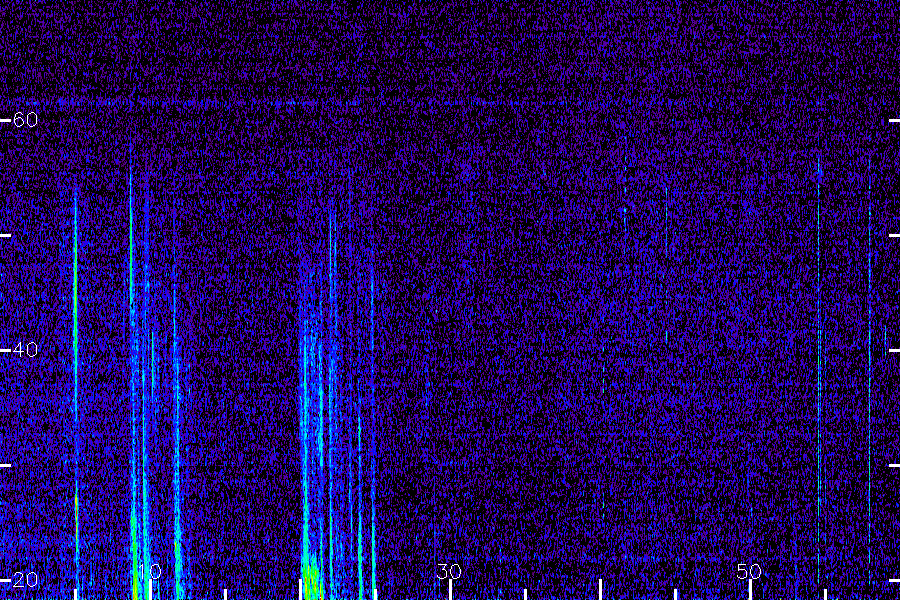Image resolution: width=900 pixels, height=600 pixels.
Task: Click the 40 label on the vertical axis
Action: (x=25, y=350)
